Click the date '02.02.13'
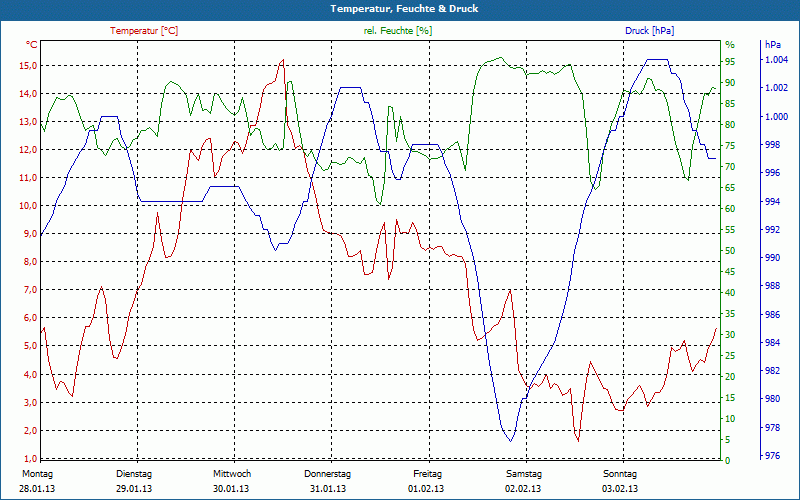The width and height of the screenshot is (800, 500). [523, 489]
